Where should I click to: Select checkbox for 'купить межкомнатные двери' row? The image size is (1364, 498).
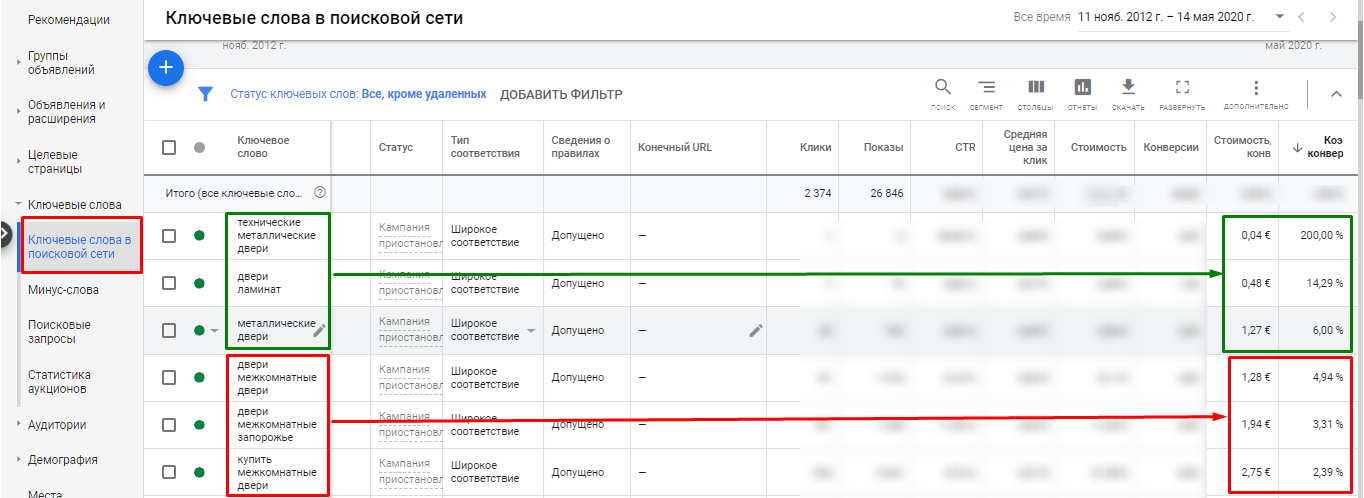(169, 472)
